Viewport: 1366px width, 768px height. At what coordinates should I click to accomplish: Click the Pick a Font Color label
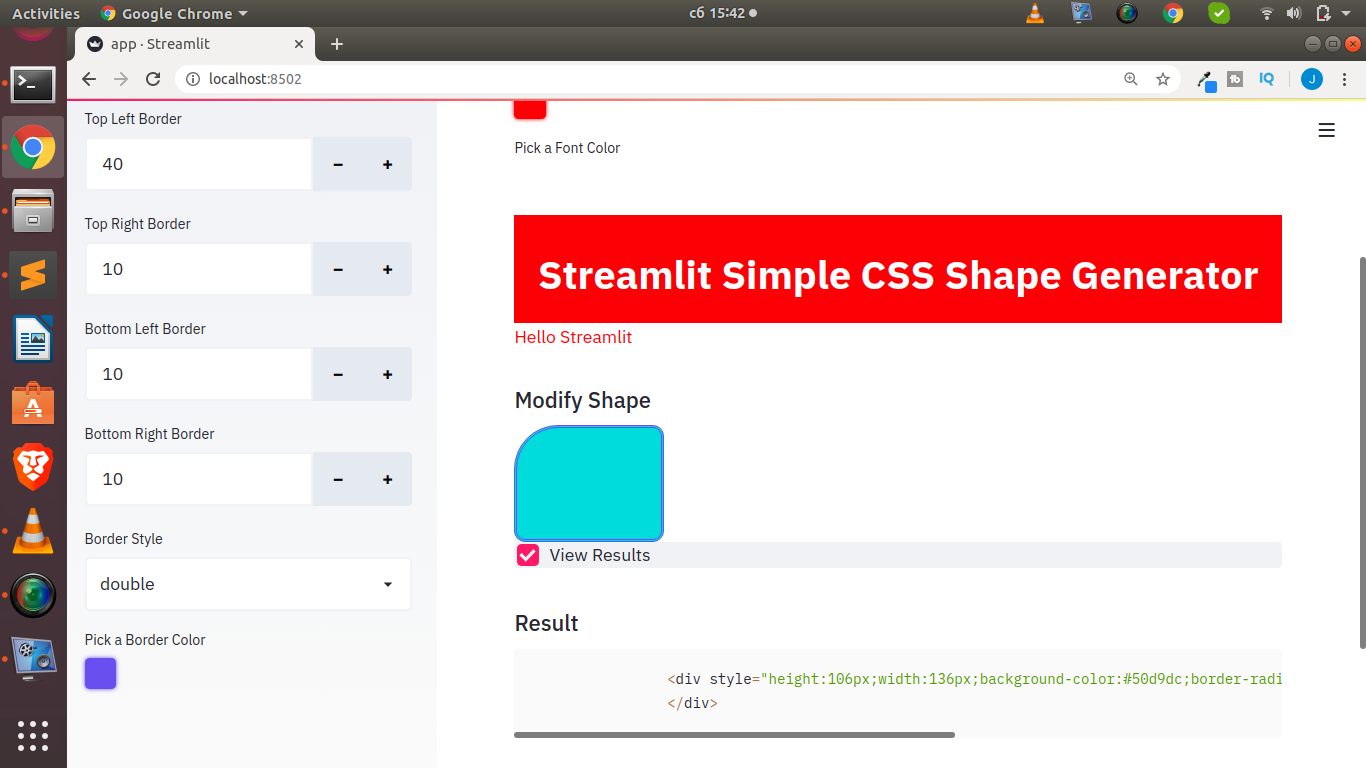(567, 148)
